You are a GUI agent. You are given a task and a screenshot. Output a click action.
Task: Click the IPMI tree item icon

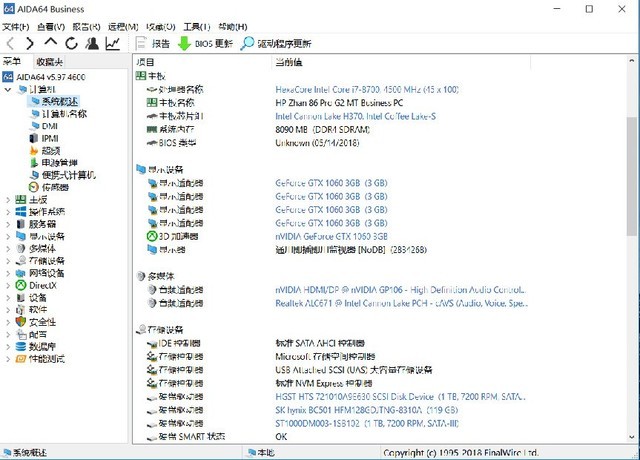point(34,138)
